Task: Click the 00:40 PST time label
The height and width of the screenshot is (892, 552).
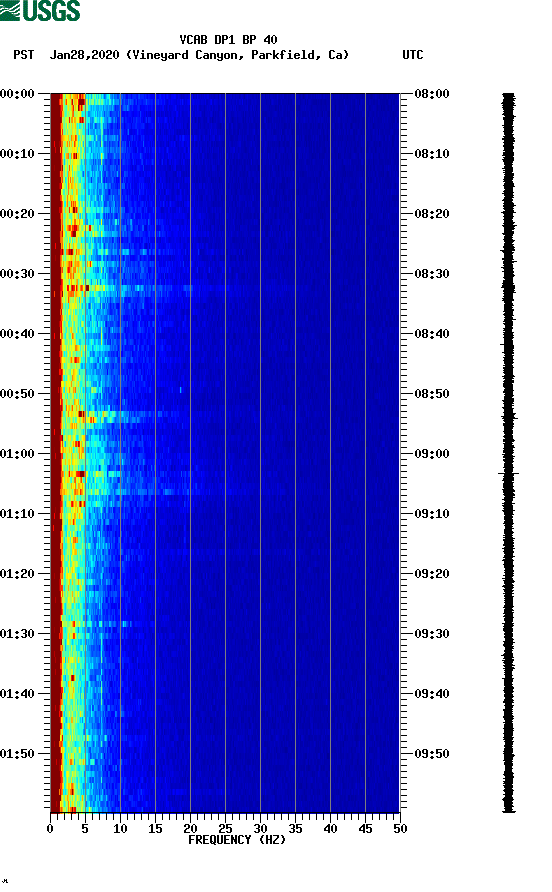Action: [x=17, y=333]
